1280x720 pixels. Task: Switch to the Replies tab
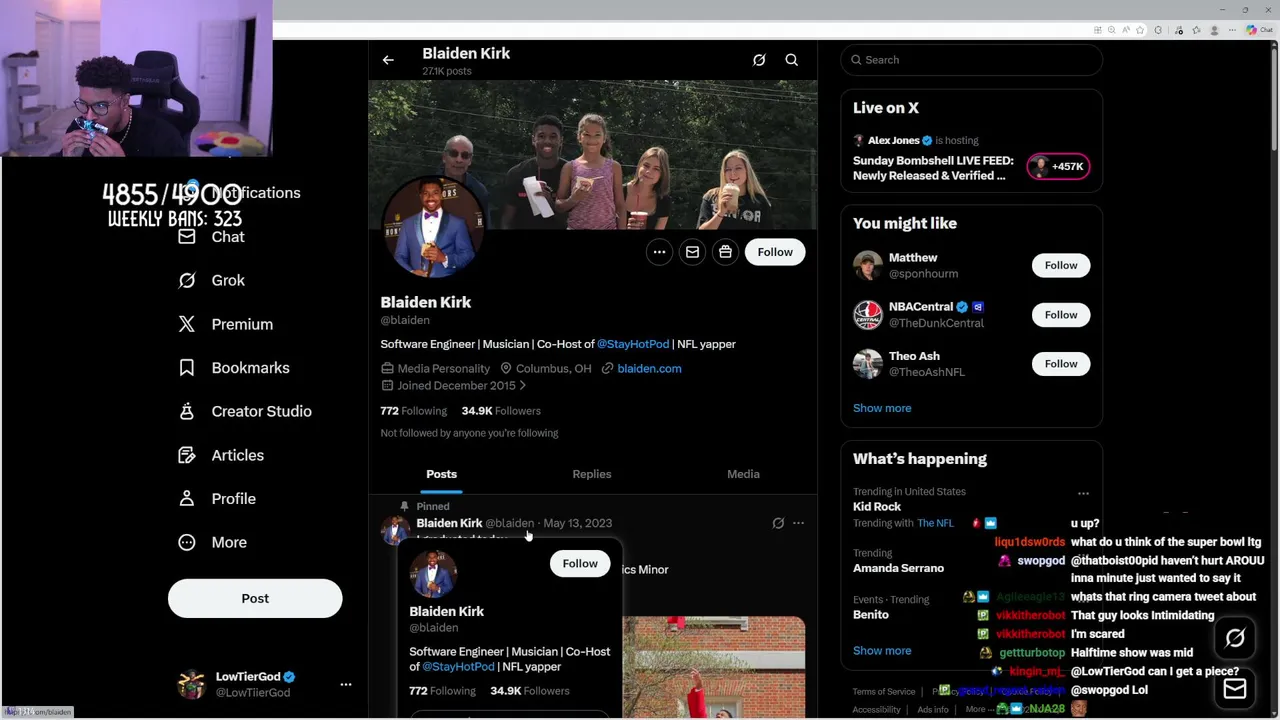click(x=592, y=474)
